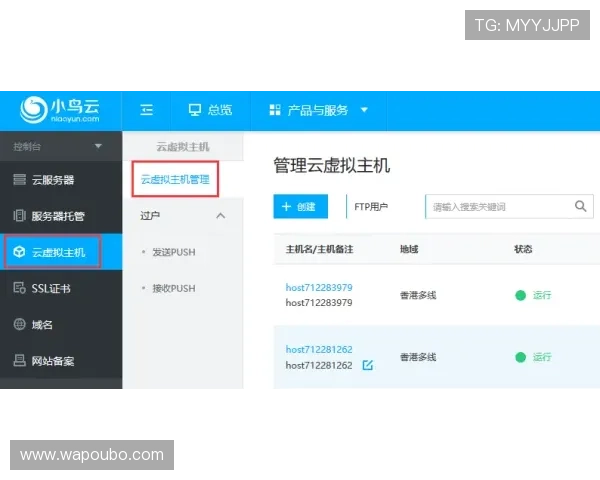Open host712281262 link

(x=319, y=349)
